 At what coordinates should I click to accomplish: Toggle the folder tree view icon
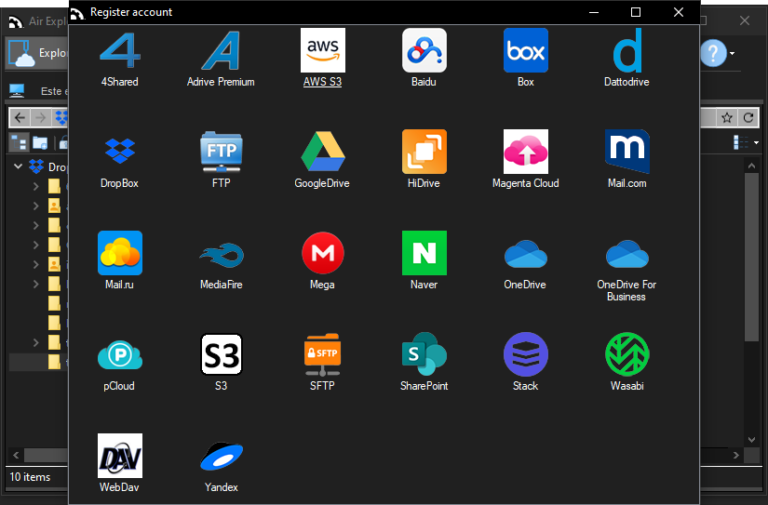[19, 143]
